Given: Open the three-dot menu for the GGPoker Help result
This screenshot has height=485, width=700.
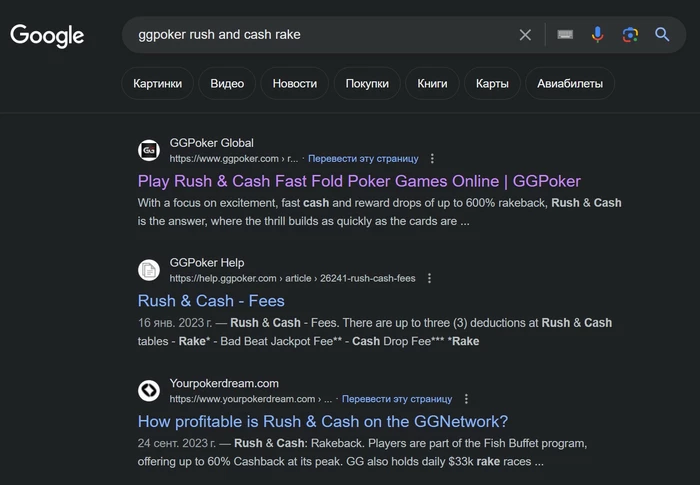Looking at the screenshot, I should coord(429,278).
